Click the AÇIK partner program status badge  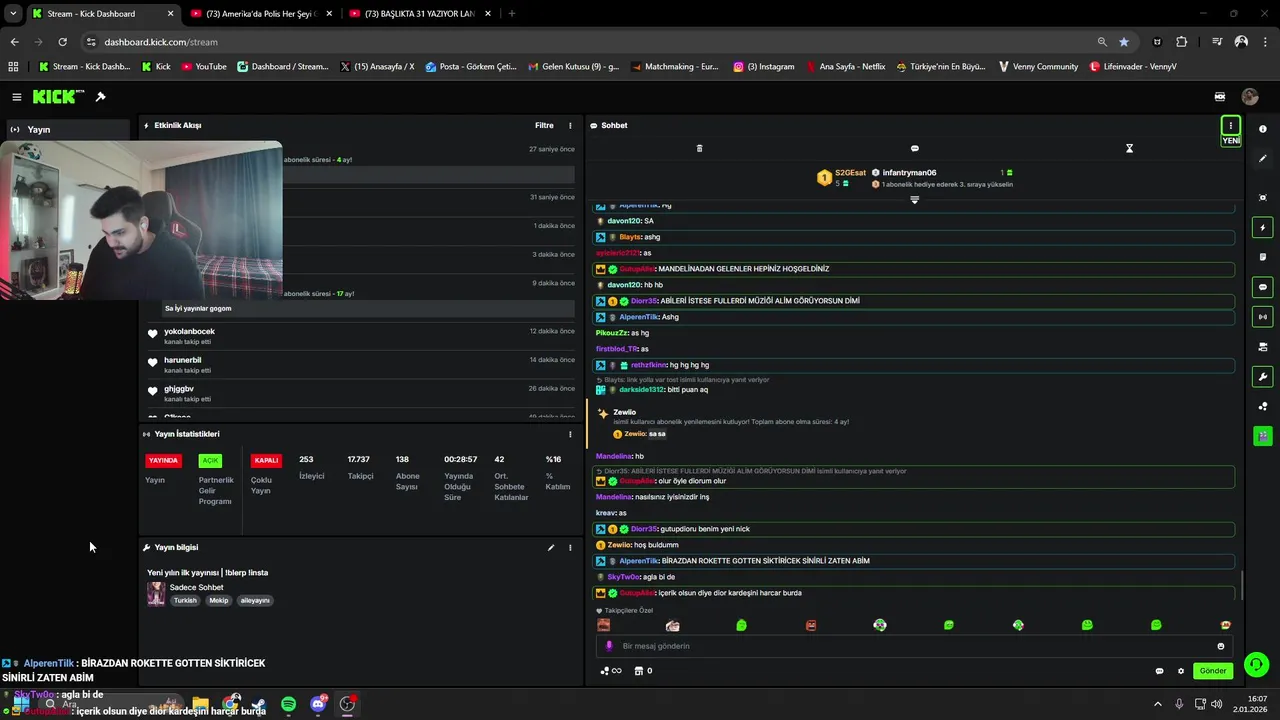(210, 461)
